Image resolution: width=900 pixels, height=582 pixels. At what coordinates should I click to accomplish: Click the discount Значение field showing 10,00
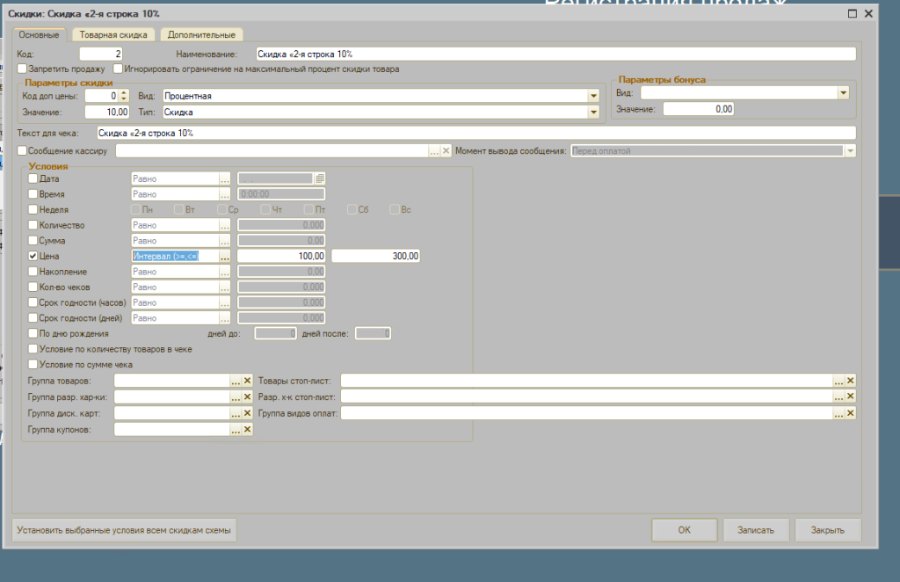(x=107, y=112)
